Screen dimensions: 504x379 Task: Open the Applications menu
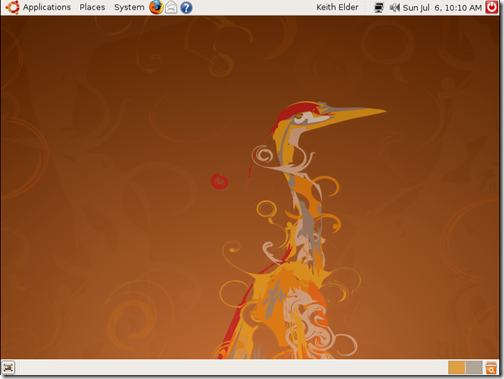(47, 7)
